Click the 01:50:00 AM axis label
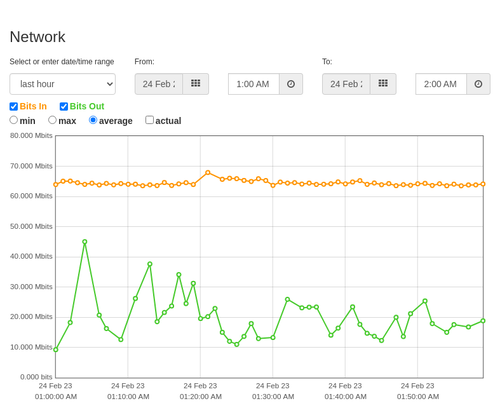The width and height of the screenshot is (500, 403). (418, 397)
